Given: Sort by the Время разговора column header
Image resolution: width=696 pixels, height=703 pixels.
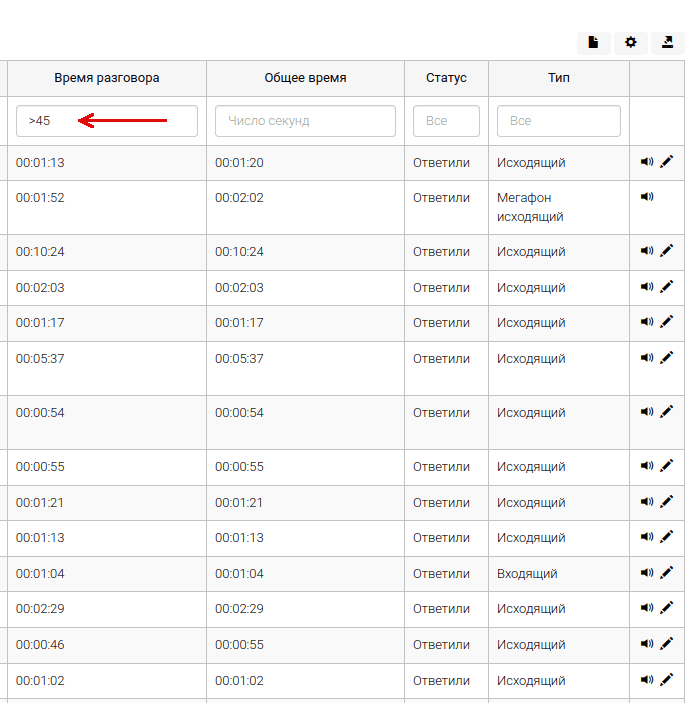Looking at the screenshot, I should pos(106,78).
